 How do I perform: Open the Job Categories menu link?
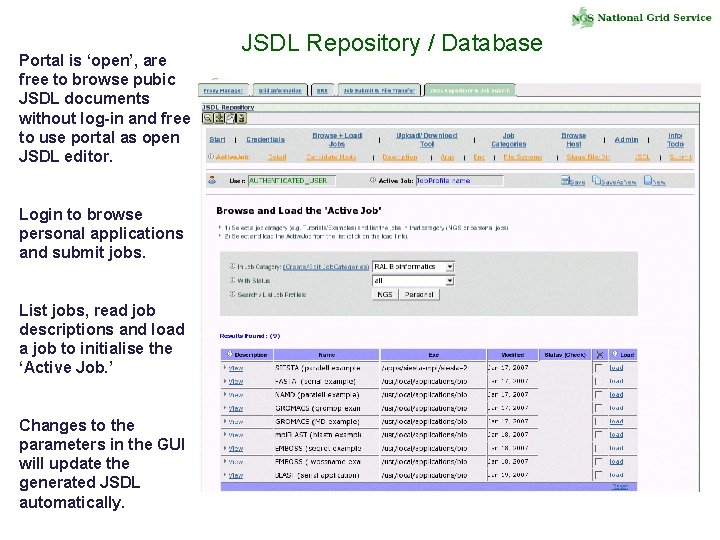click(x=508, y=140)
